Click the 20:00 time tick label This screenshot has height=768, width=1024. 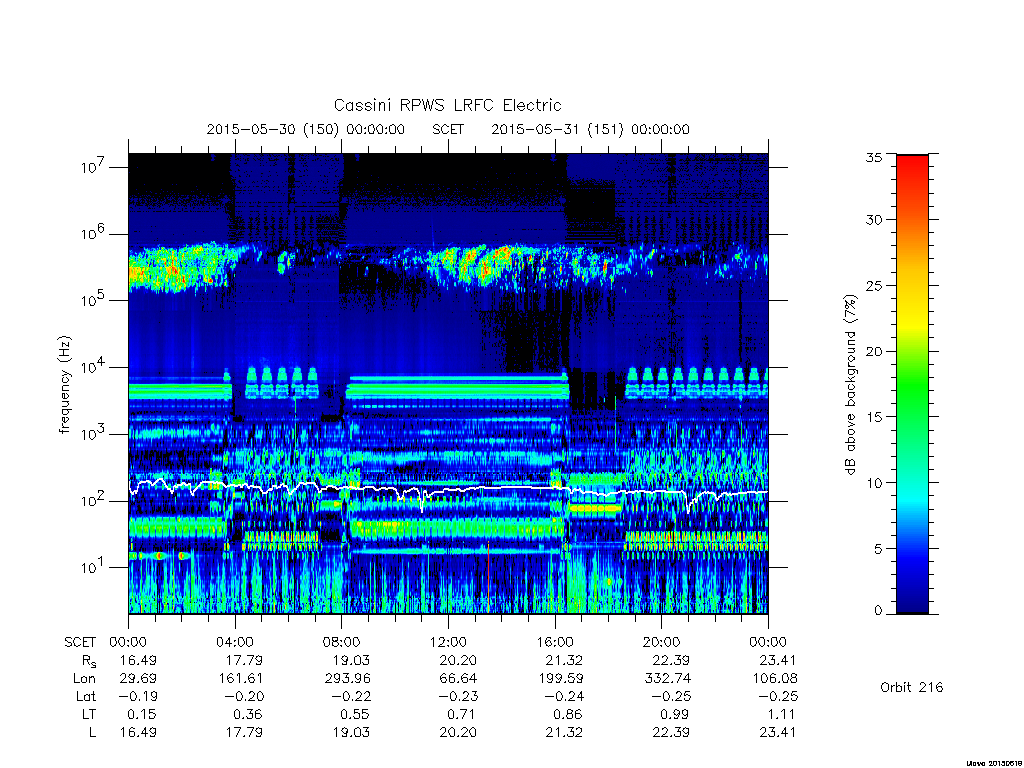662,642
